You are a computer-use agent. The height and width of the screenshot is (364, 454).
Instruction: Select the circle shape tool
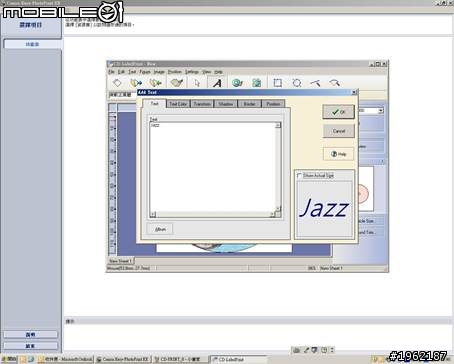tap(297, 83)
